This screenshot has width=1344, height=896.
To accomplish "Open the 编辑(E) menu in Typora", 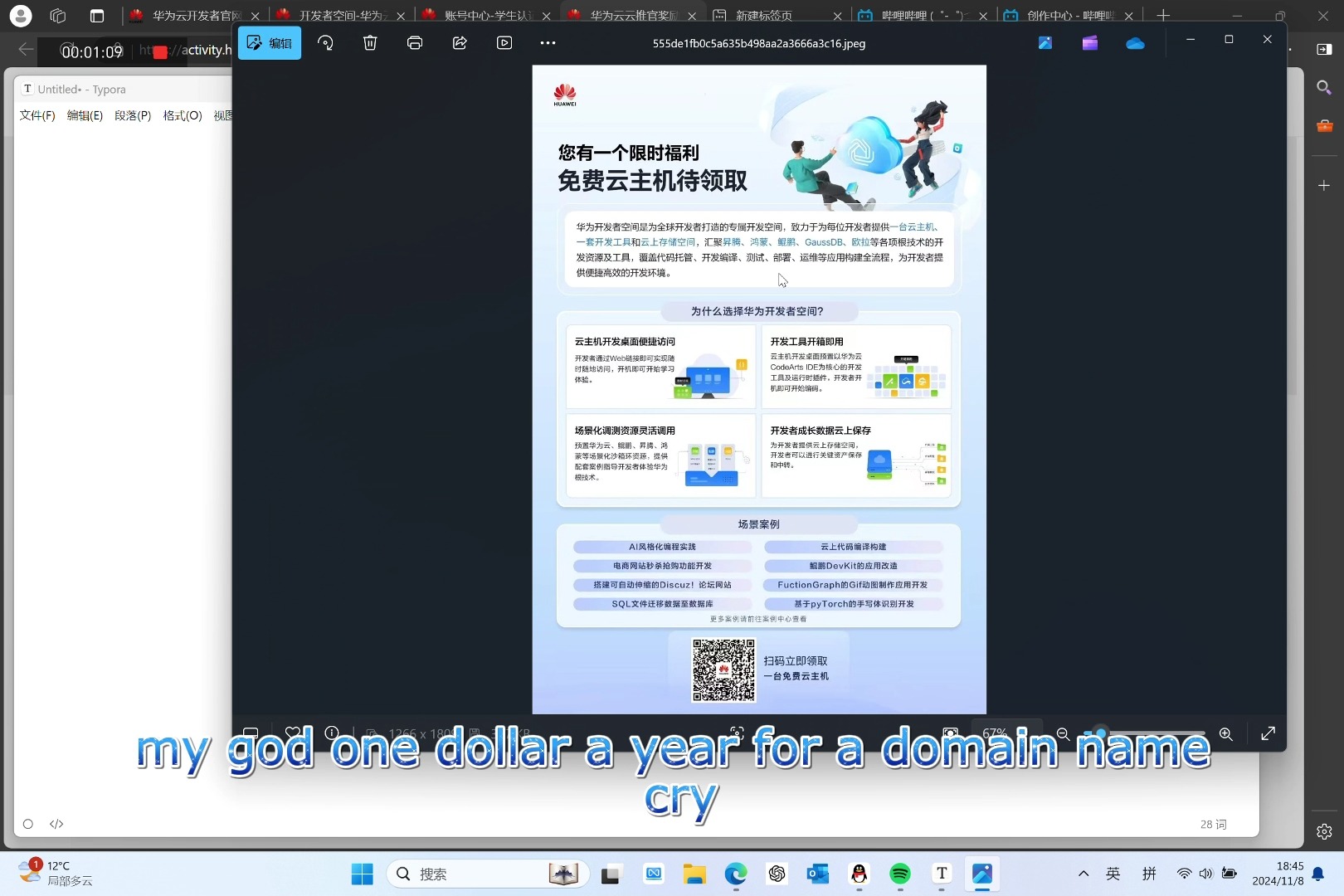I will coord(85,115).
